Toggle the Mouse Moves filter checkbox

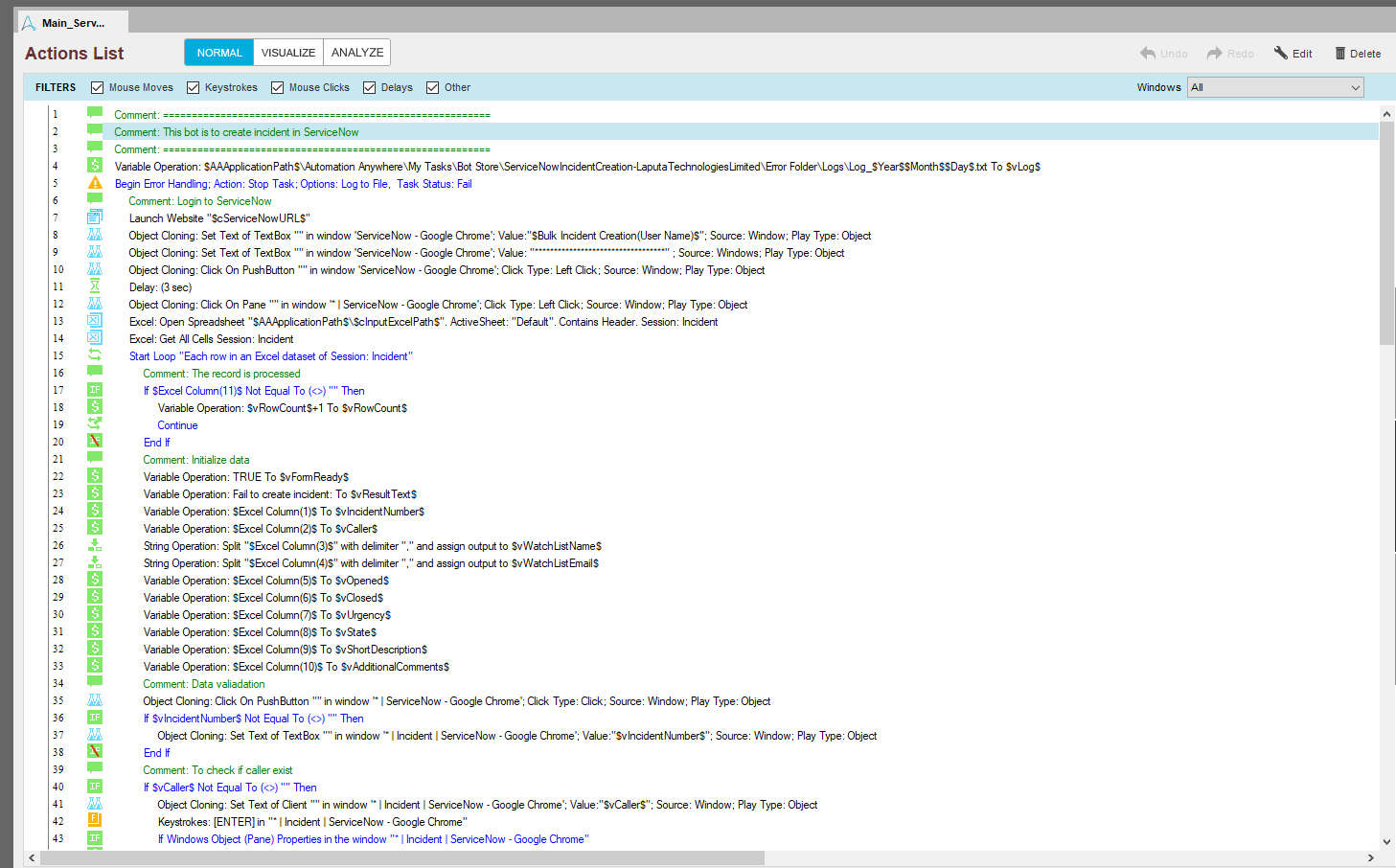pyautogui.click(x=97, y=87)
